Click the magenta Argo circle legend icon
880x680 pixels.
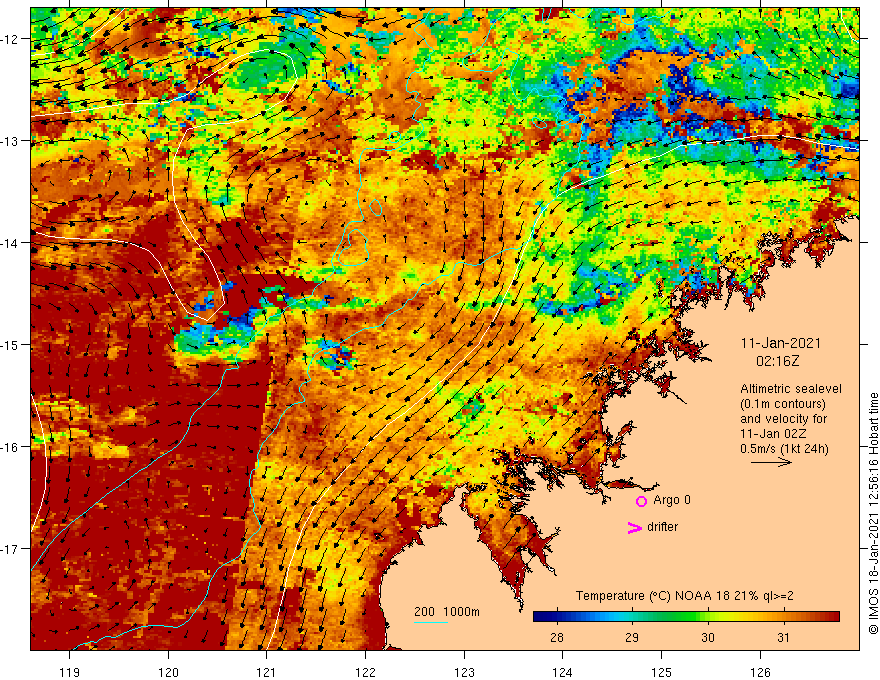(x=641, y=501)
